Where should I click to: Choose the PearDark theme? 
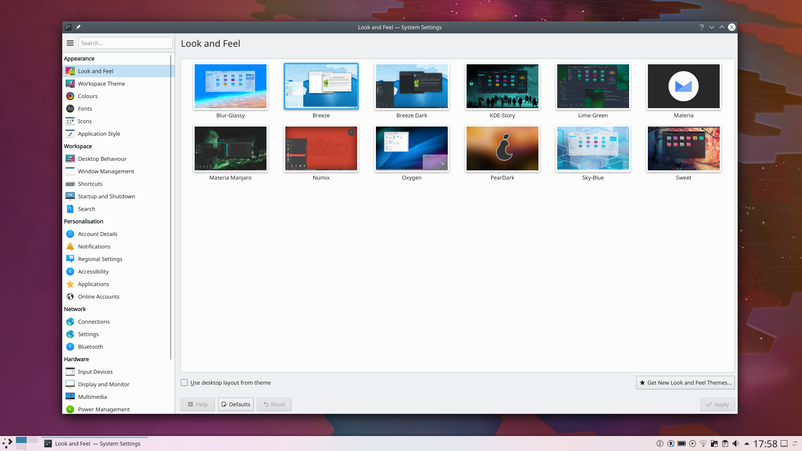pos(502,149)
